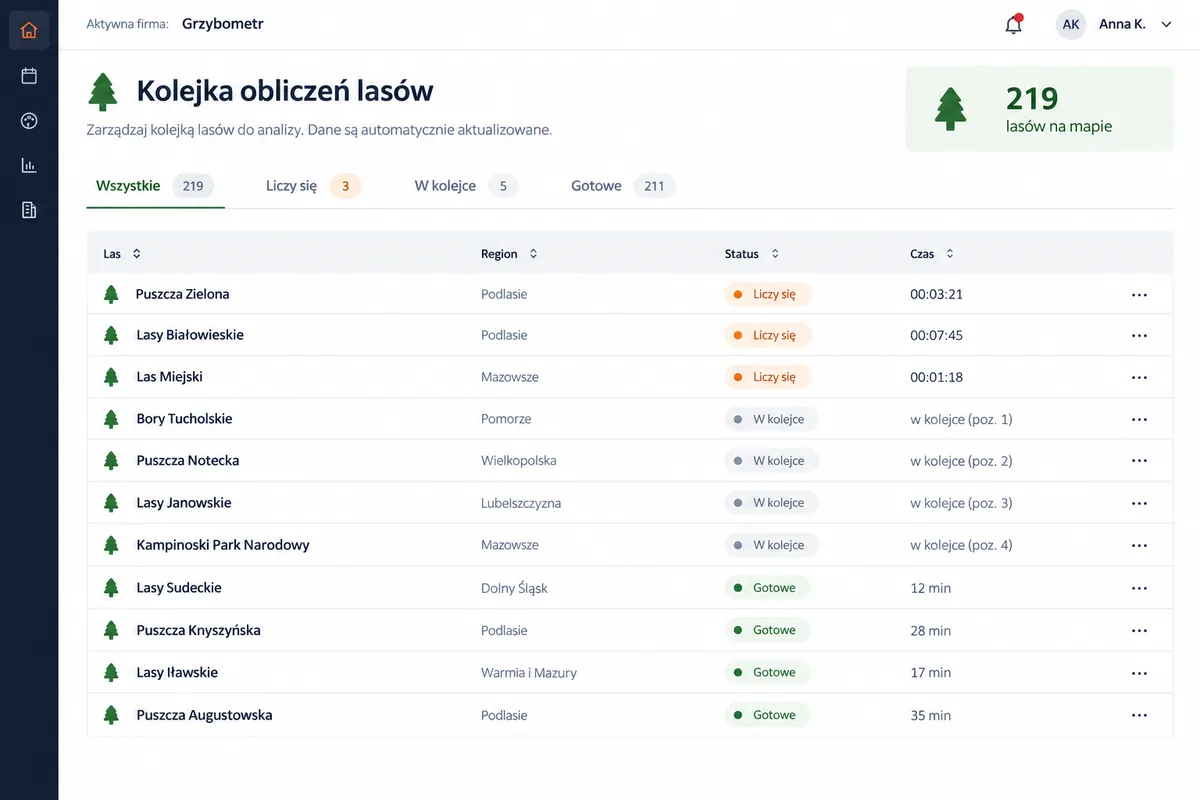Expand the Anna K. account menu chevron
This screenshot has width=1200, height=800.
pos(1166,25)
